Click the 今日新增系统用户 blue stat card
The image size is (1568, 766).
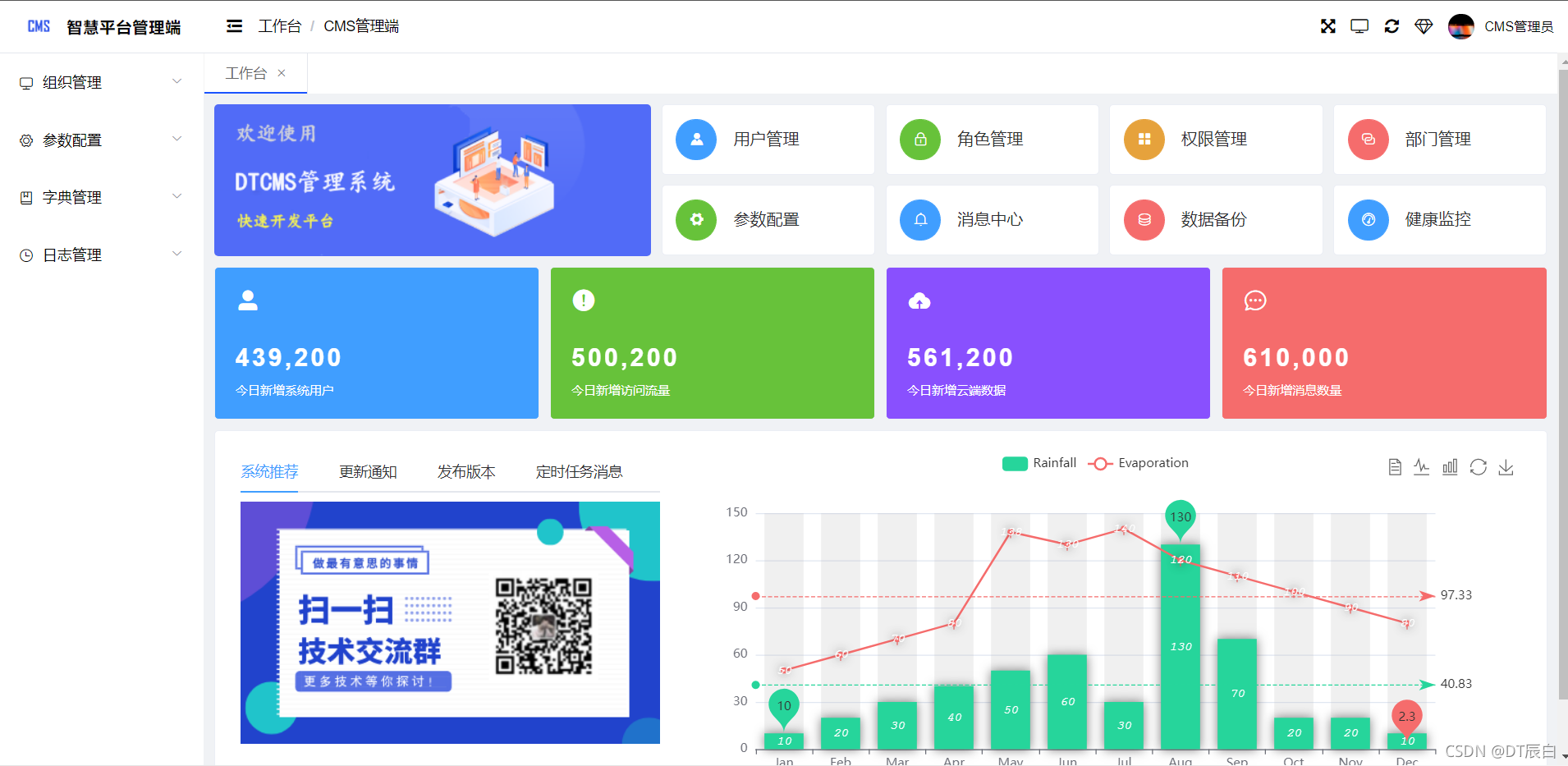[377, 343]
